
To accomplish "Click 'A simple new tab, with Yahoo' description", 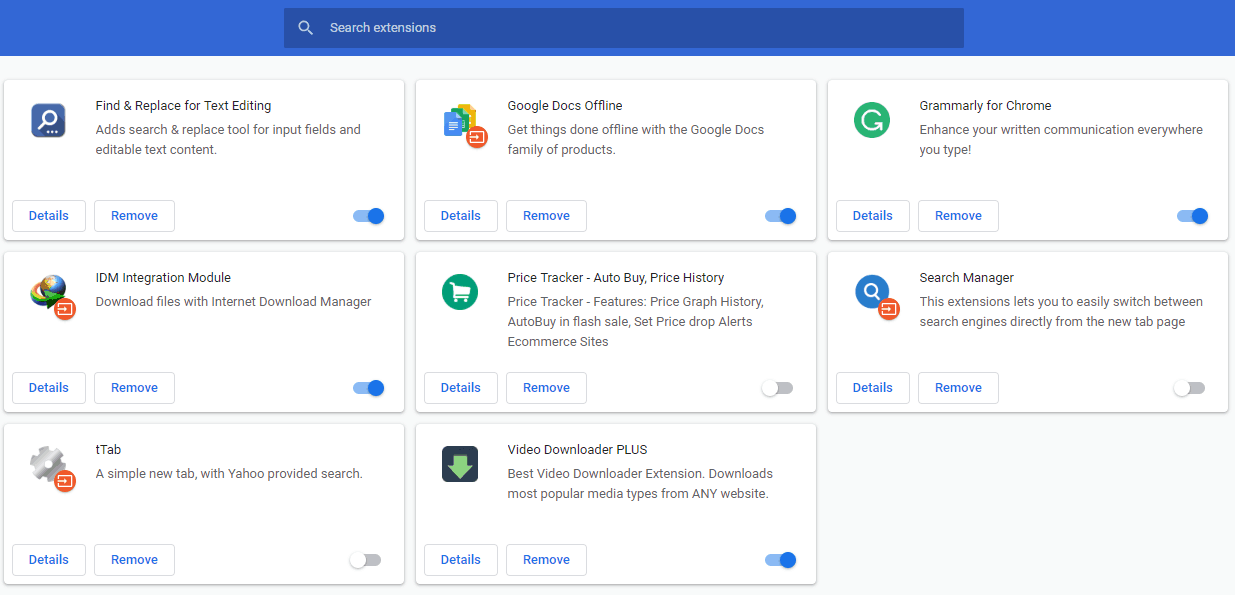I will (229, 474).
